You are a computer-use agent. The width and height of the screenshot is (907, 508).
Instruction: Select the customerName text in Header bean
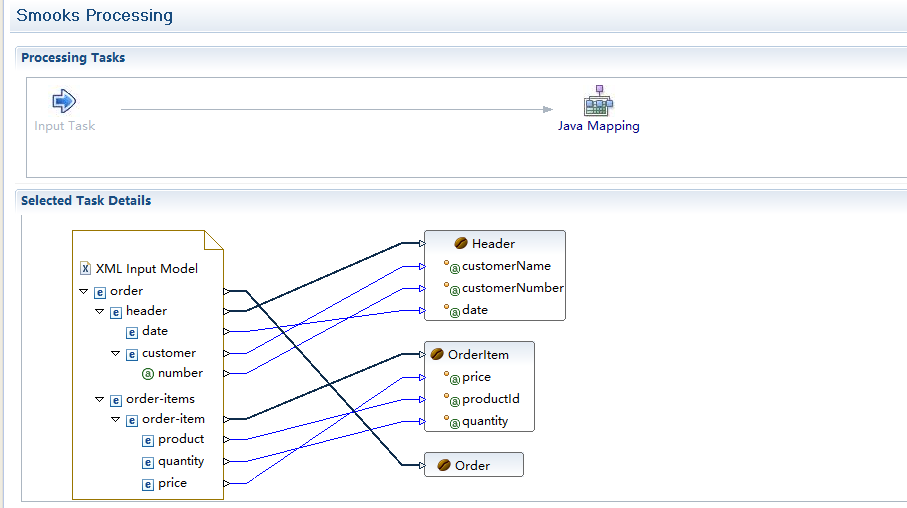506,266
